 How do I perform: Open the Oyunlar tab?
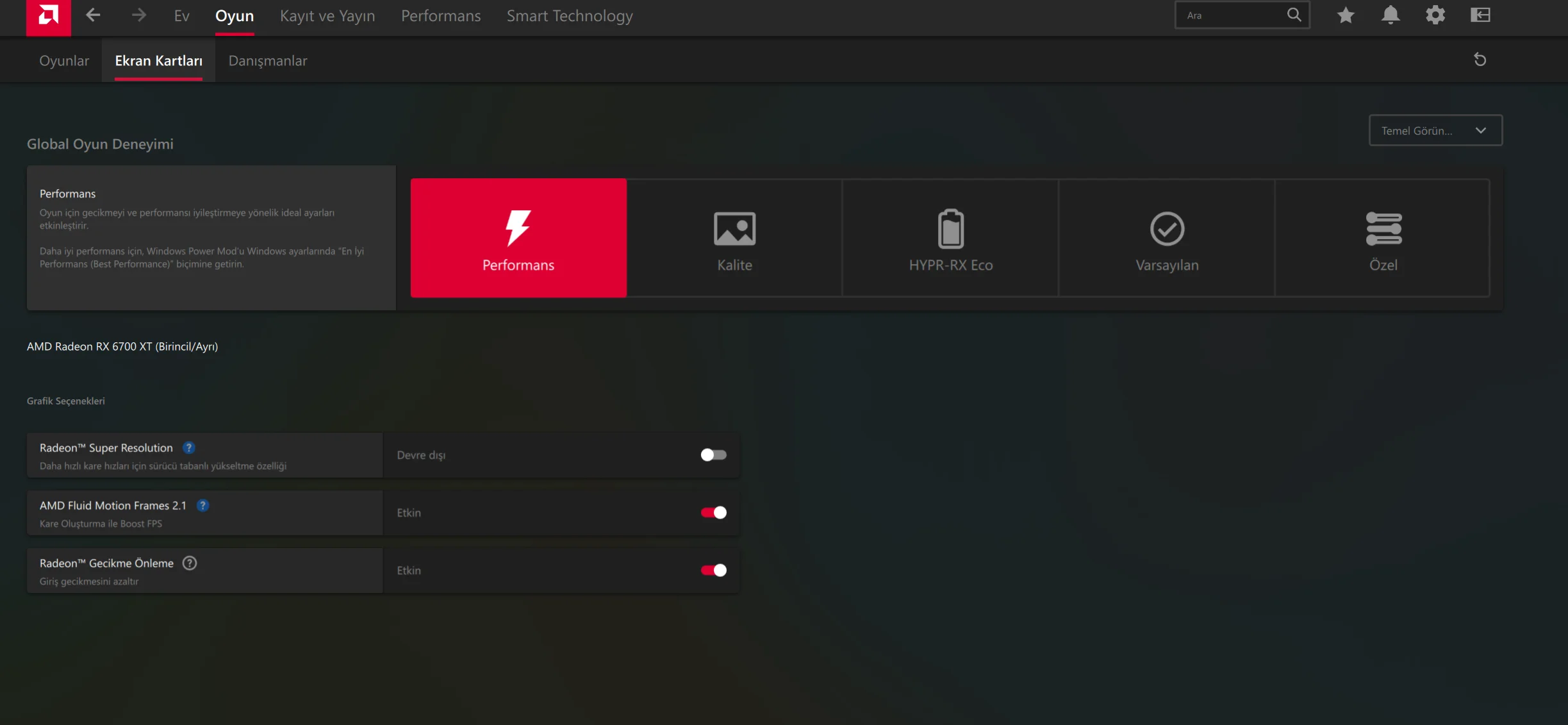pyautogui.click(x=64, y=60)
